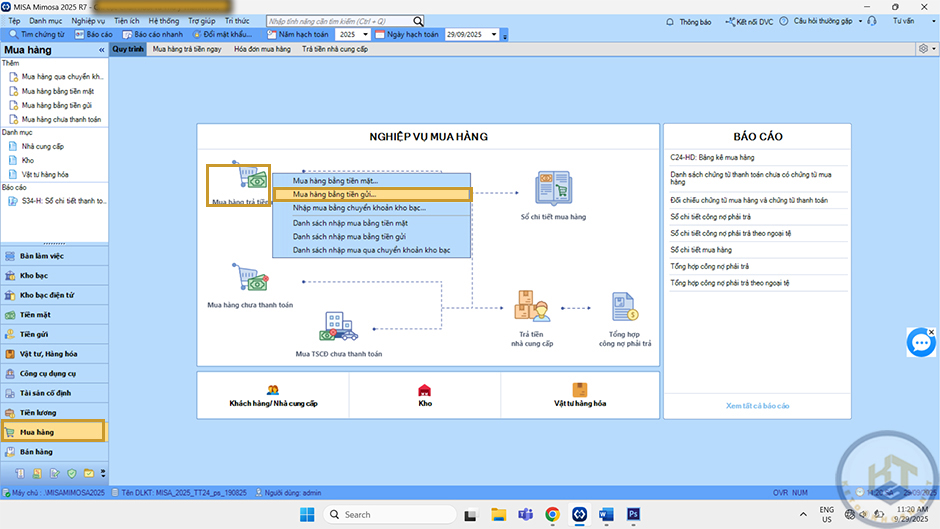Open Tiền mặt module in sidebar
Screen dimensions: 940x529
pos(35,315)
